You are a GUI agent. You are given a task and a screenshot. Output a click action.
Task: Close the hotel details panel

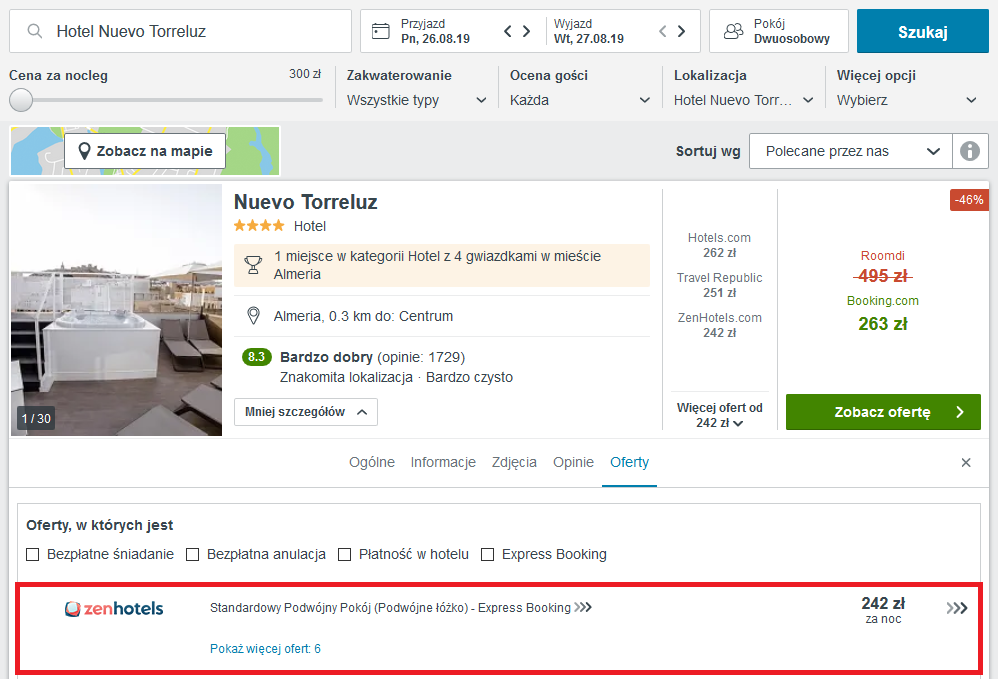966,463
